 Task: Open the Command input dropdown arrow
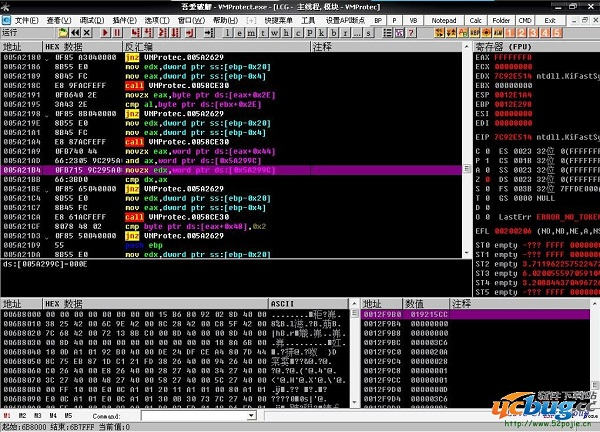pos(251,415)
